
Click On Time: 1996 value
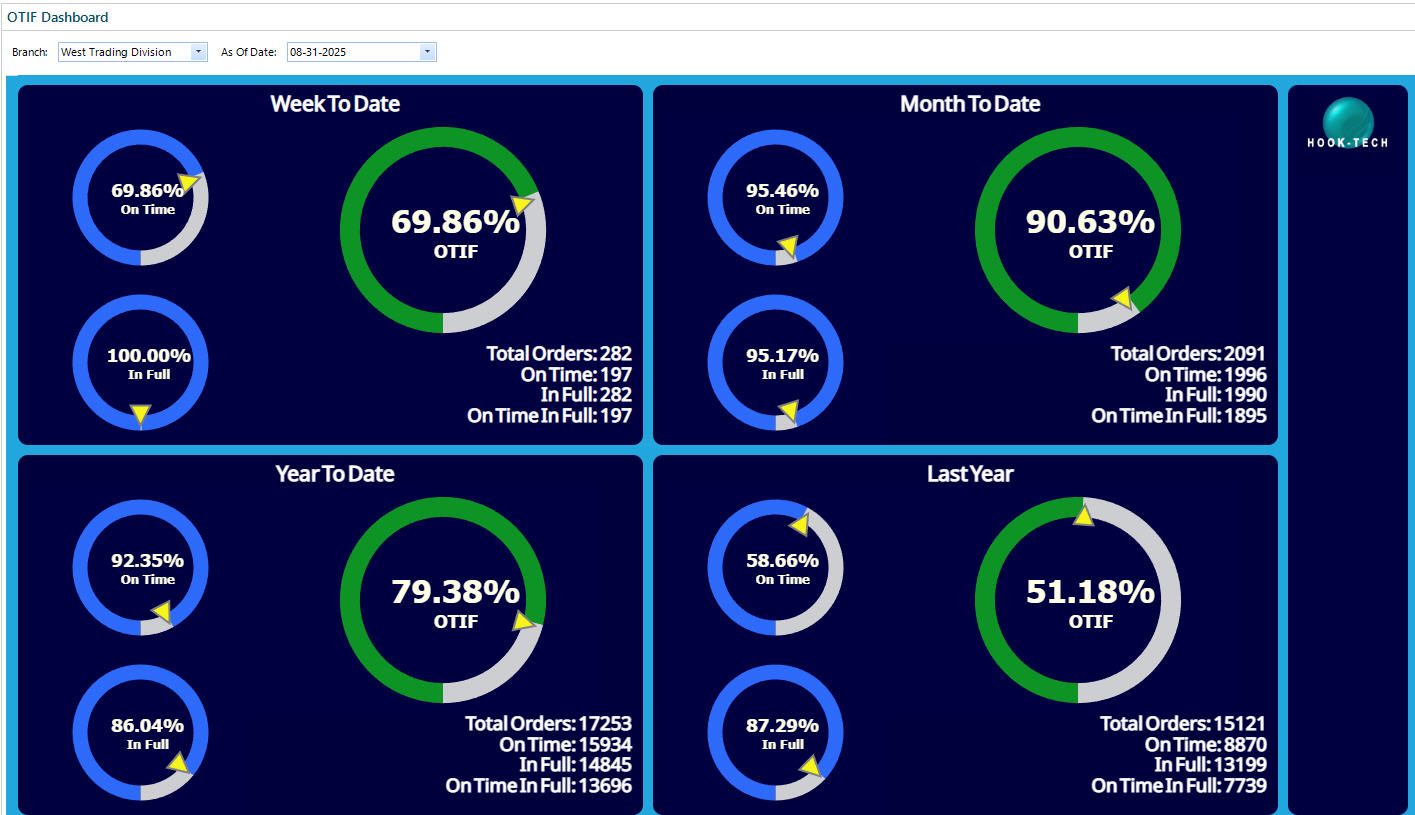[1206, 374]
